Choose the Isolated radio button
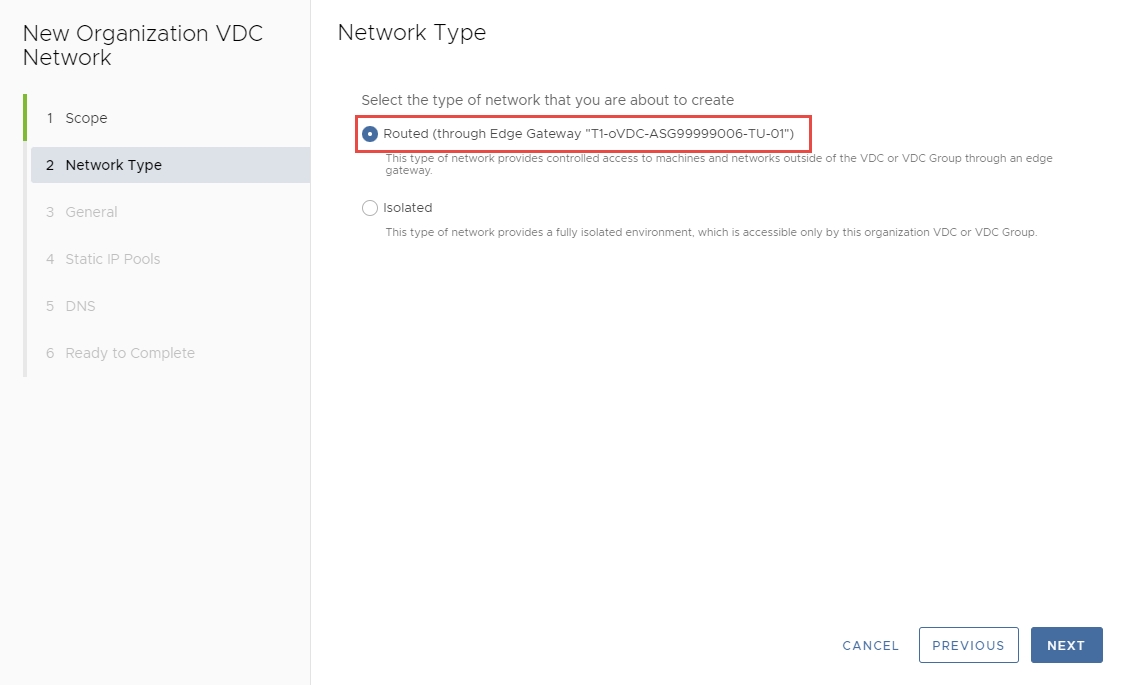Screen dimensions: 1145x685 tap(370, 208)
